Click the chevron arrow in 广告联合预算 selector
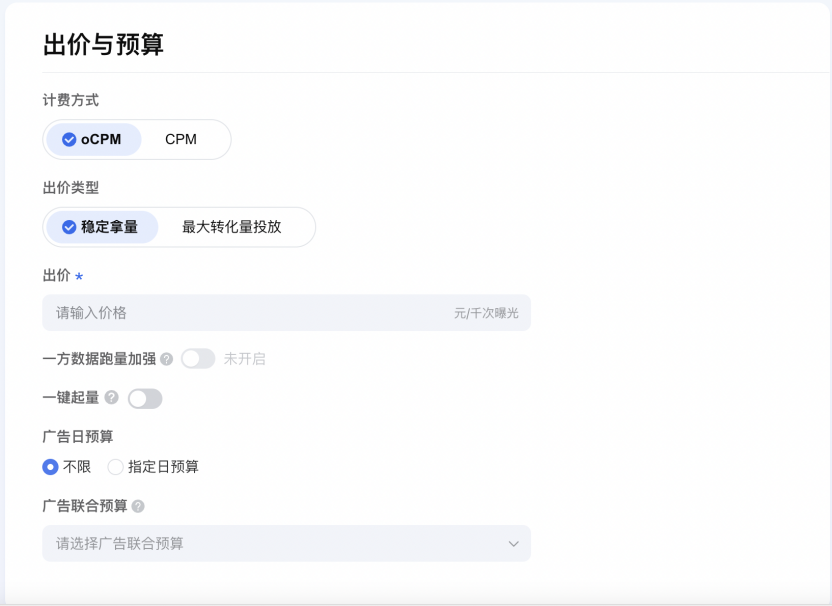 [x=513, y=544]
